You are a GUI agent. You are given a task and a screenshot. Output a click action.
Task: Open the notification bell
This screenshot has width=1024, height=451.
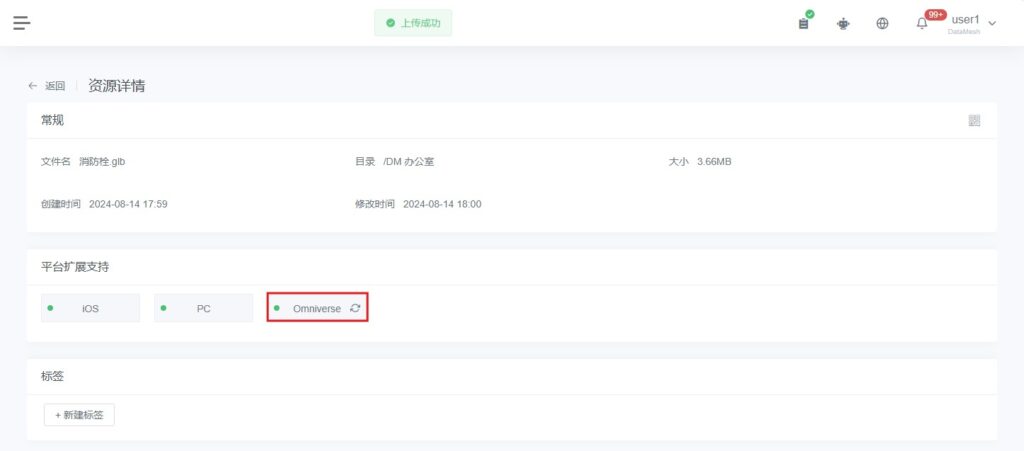pyautogui.click(x=921, y=24)
